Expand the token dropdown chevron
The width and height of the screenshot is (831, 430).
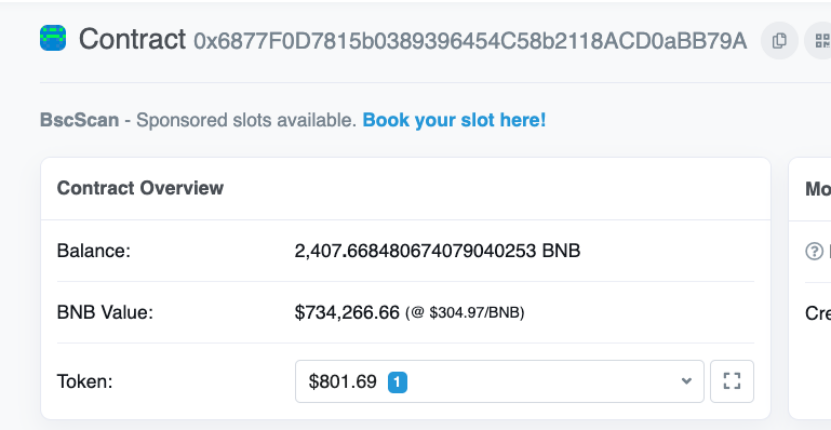point(686,381)
